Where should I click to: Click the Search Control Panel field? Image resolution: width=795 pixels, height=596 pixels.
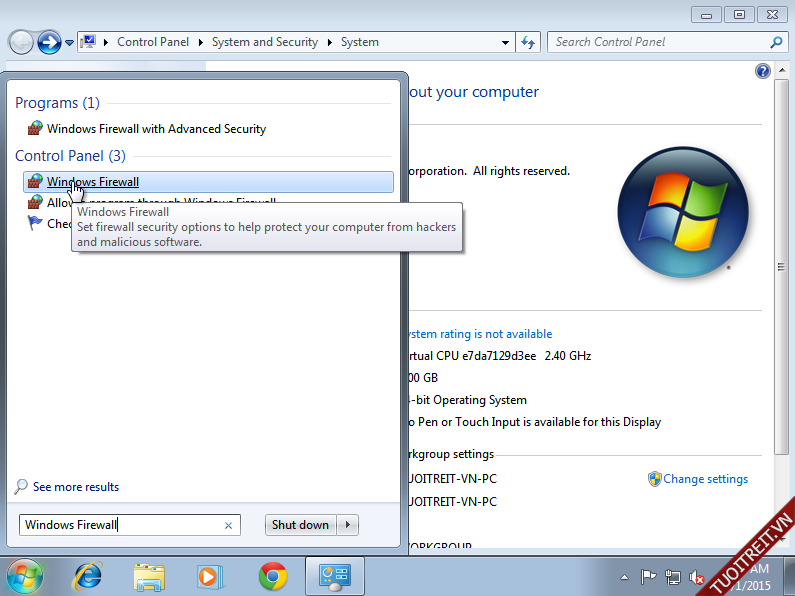pos(660,42)
